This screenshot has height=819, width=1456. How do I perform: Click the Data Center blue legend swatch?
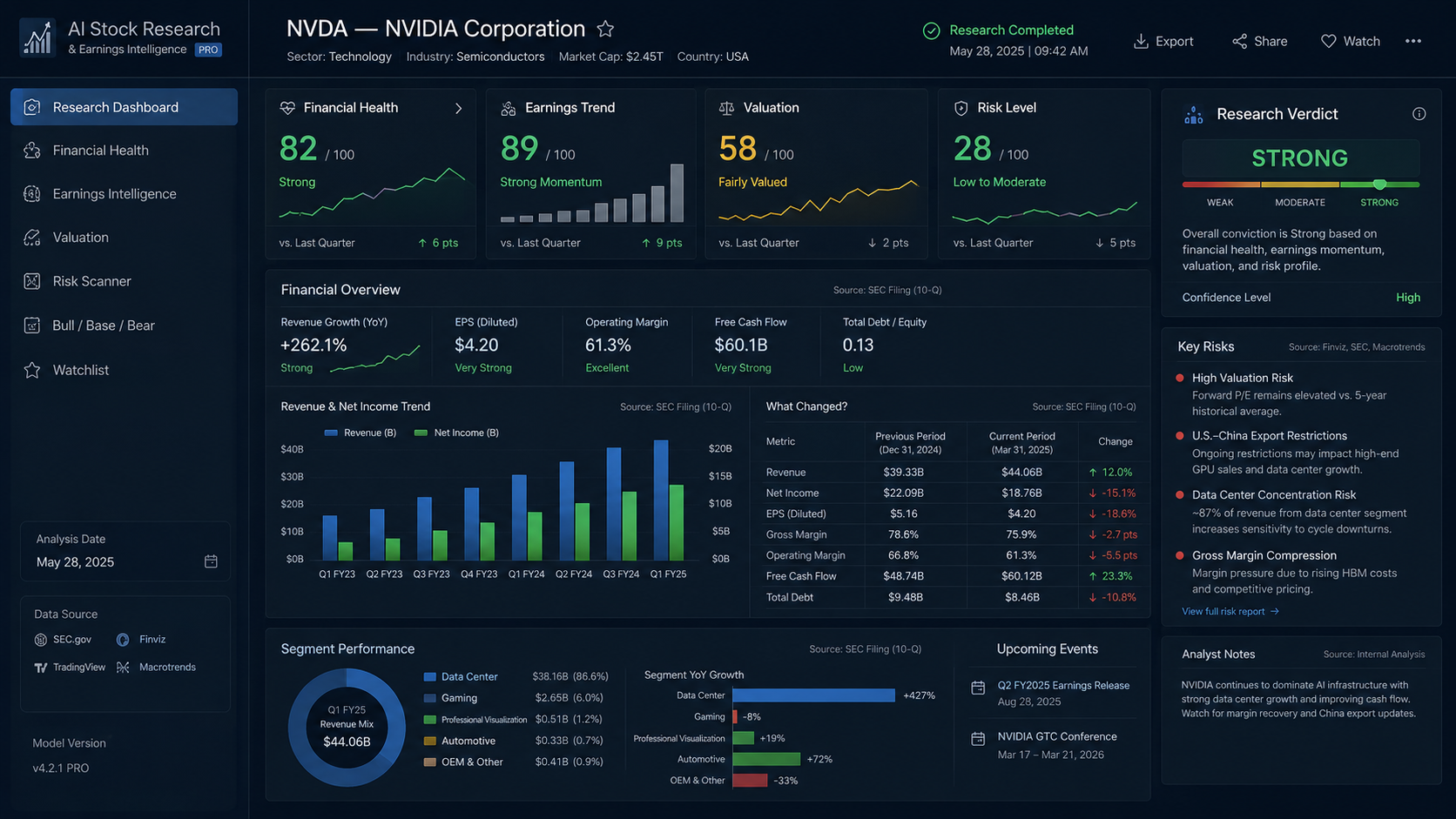coord(429,677)
